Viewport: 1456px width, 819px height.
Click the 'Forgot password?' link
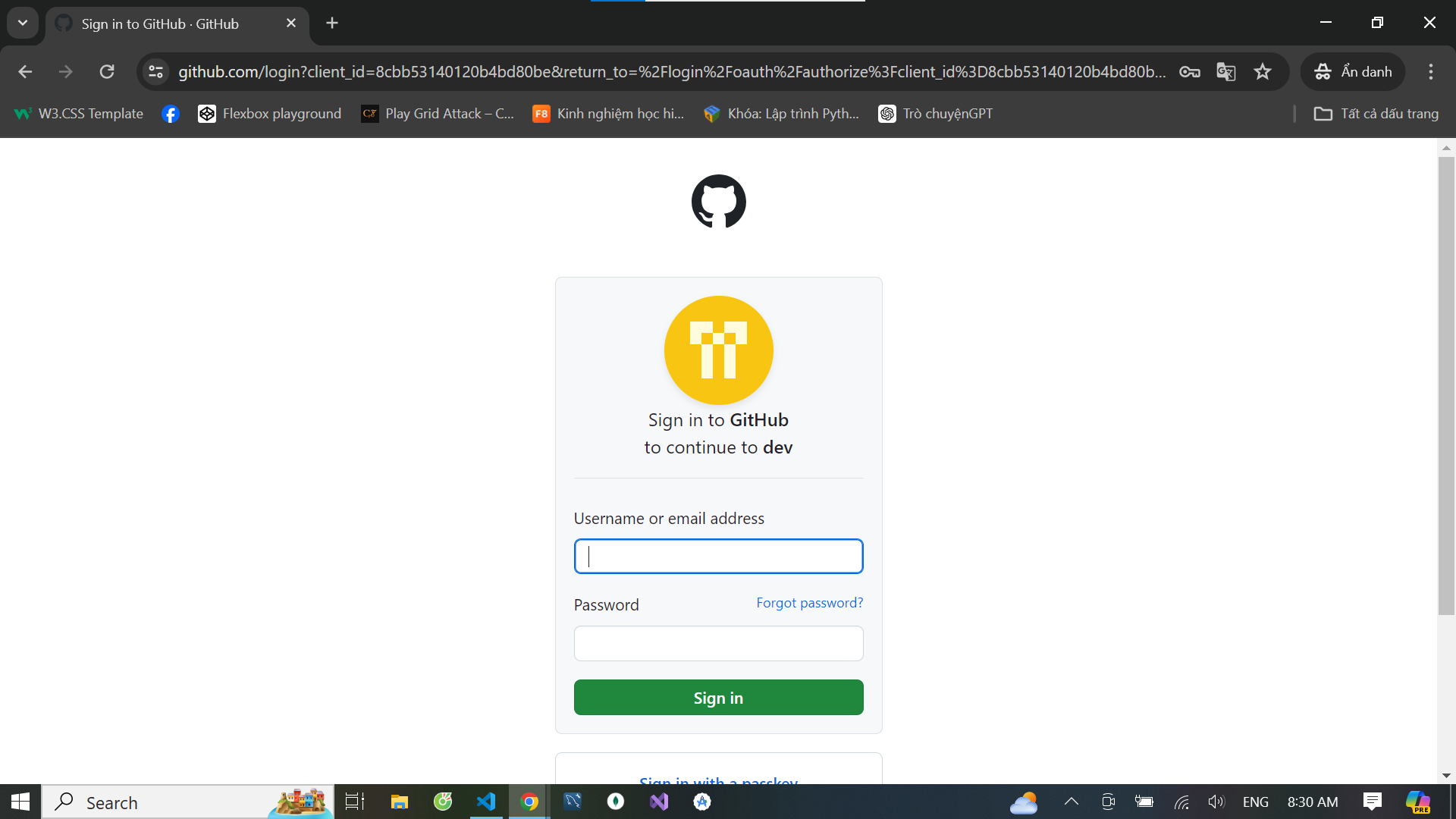click(809, 602)
